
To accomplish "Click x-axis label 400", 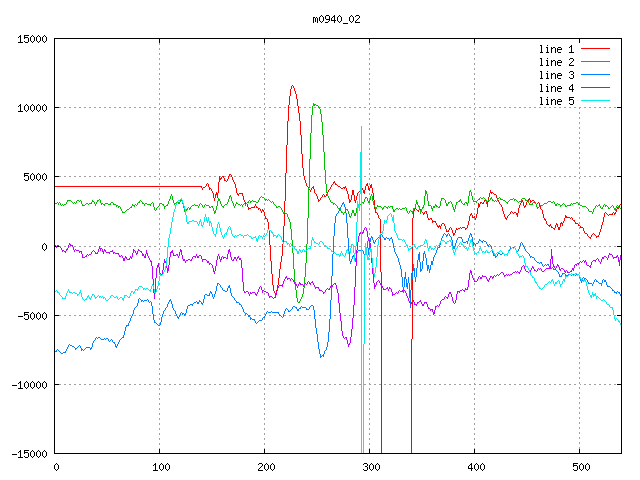I will [476, 467].
